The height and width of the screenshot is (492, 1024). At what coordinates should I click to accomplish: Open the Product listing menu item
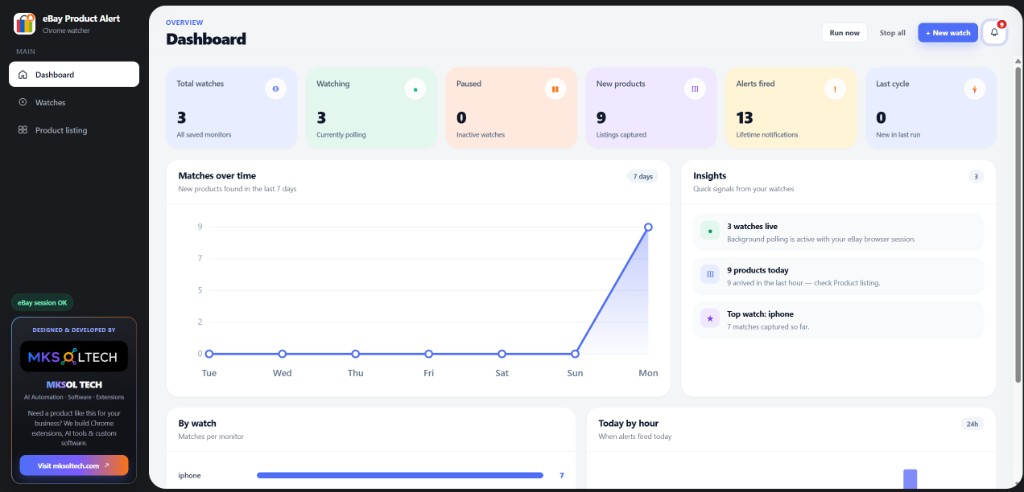click(x=74, y=130)
